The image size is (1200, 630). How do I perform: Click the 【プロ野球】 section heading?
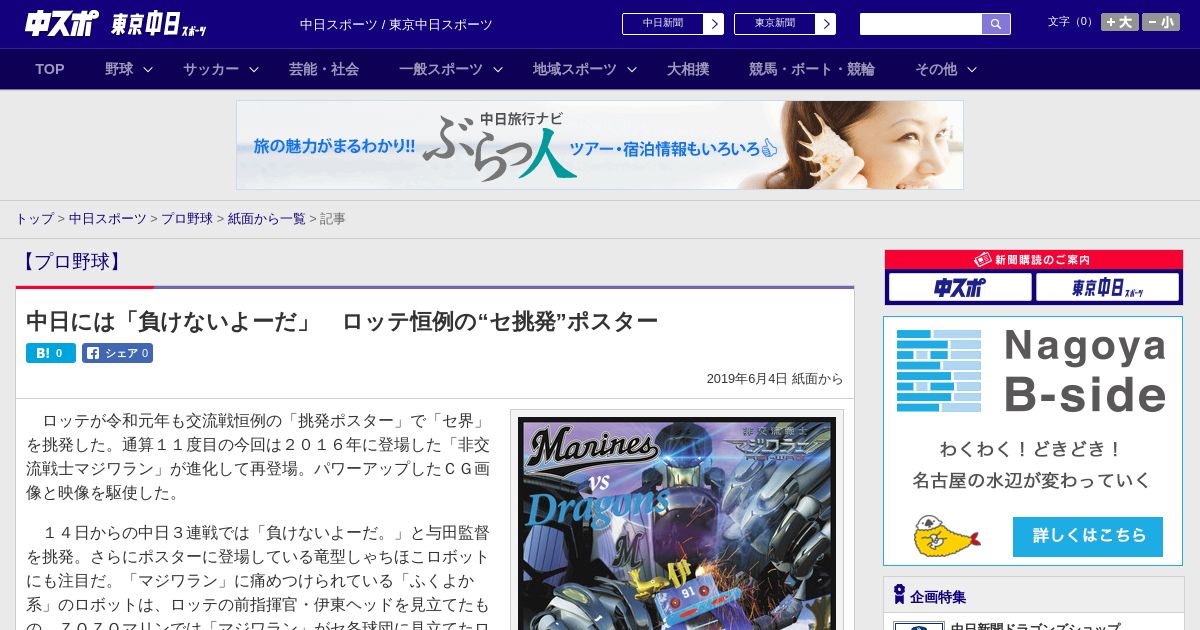click(x=70, y=262)
